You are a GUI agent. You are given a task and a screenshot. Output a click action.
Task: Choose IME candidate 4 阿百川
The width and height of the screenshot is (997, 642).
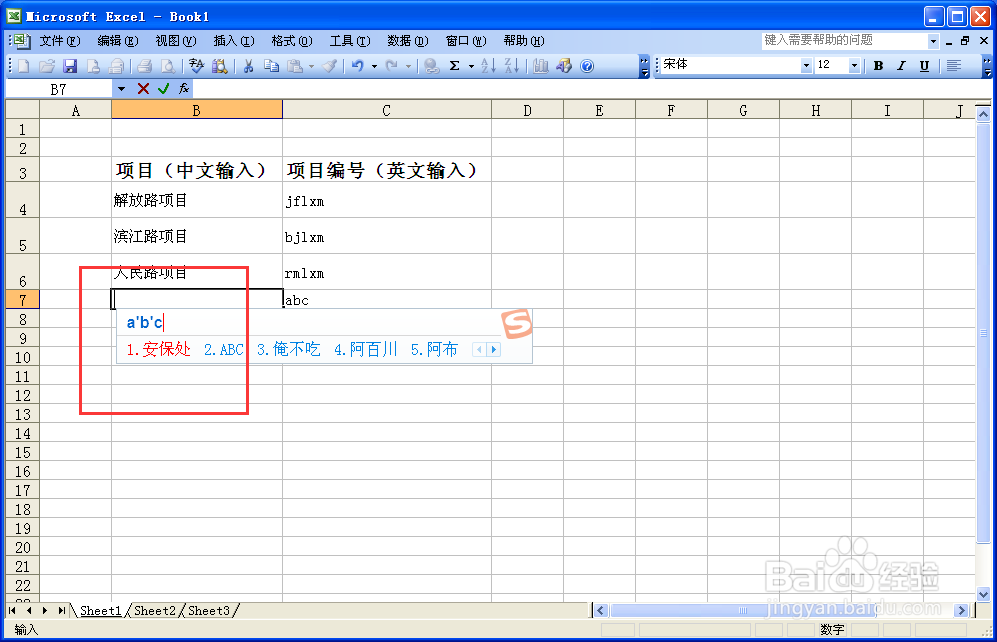(x=366, y=349)
